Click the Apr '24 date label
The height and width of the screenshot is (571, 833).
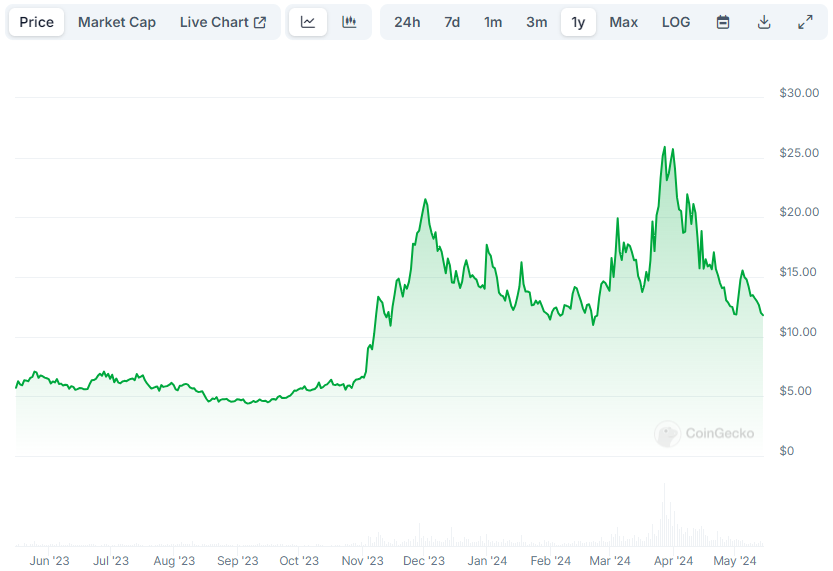coord(673,561)
